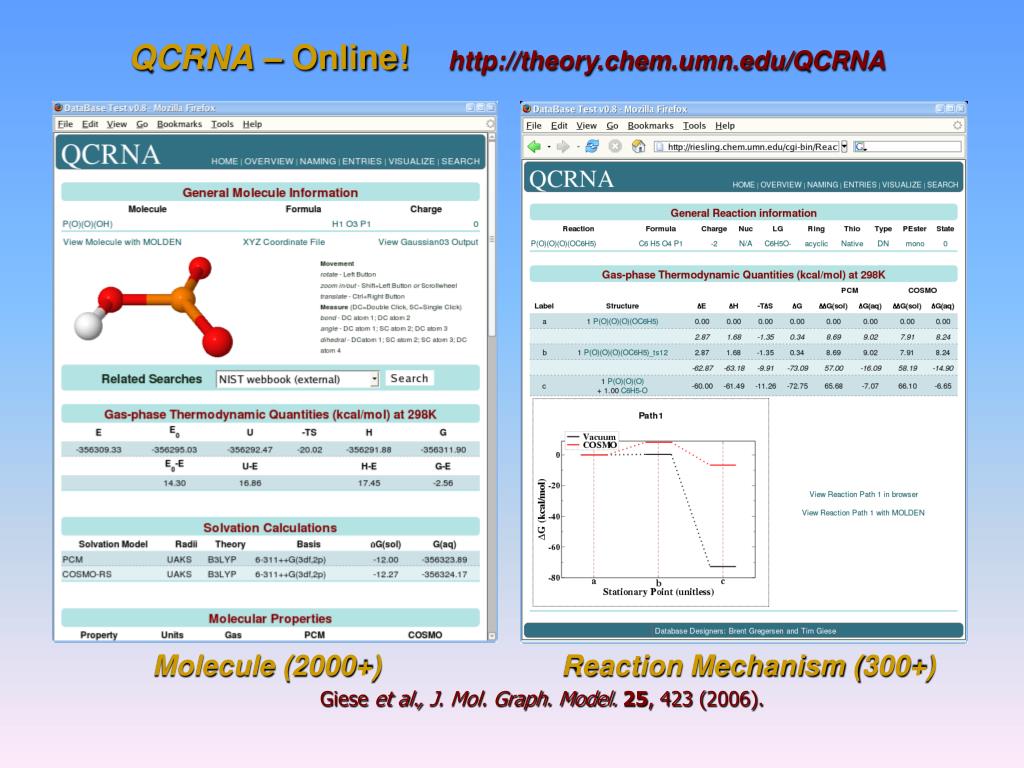The height and width of the screenshot is (768, 1024).
Task: Click HOME link in right QCRNA header
Action: [x=743, y=185]
